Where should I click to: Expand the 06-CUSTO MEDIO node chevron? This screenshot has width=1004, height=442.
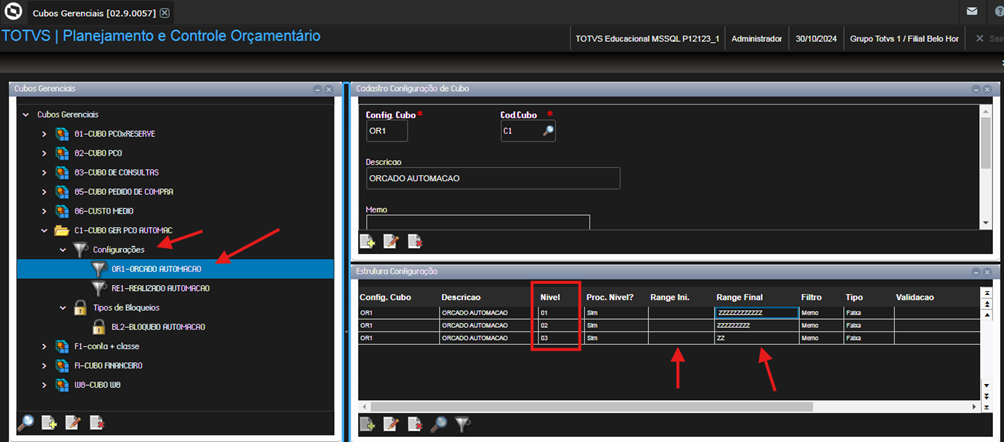pyautogui.click(x=44, y=211)
